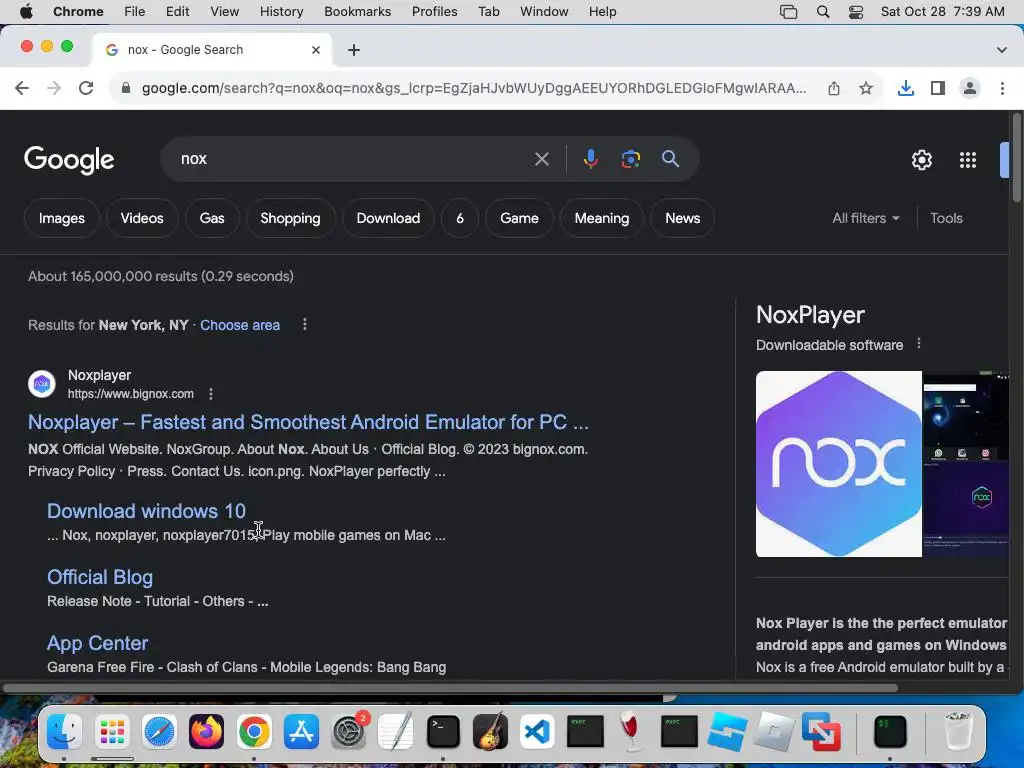
Task: Filter results by Images
Action: (x=61, y=218)
